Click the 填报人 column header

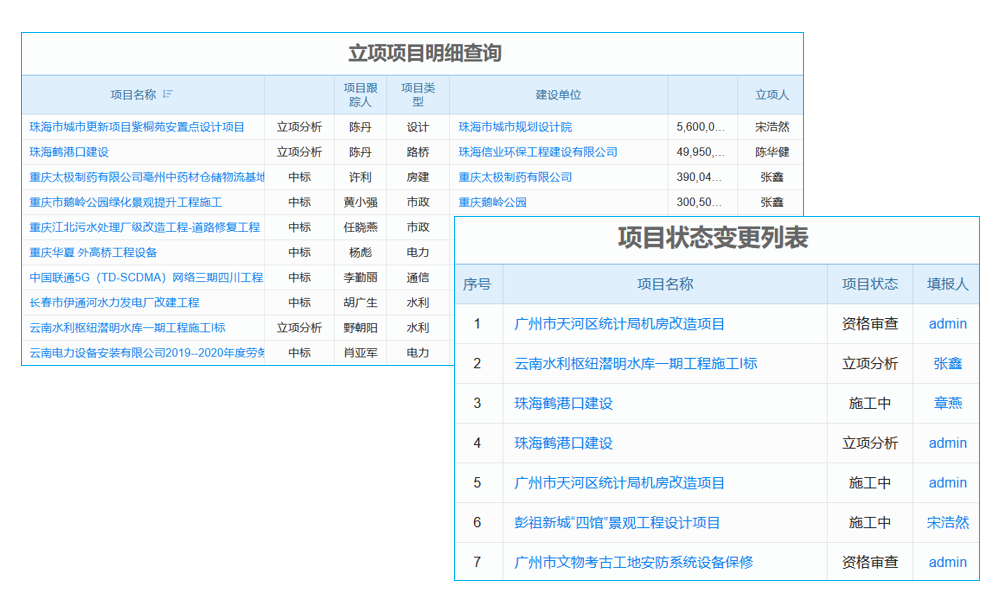(x=947, y=284)
